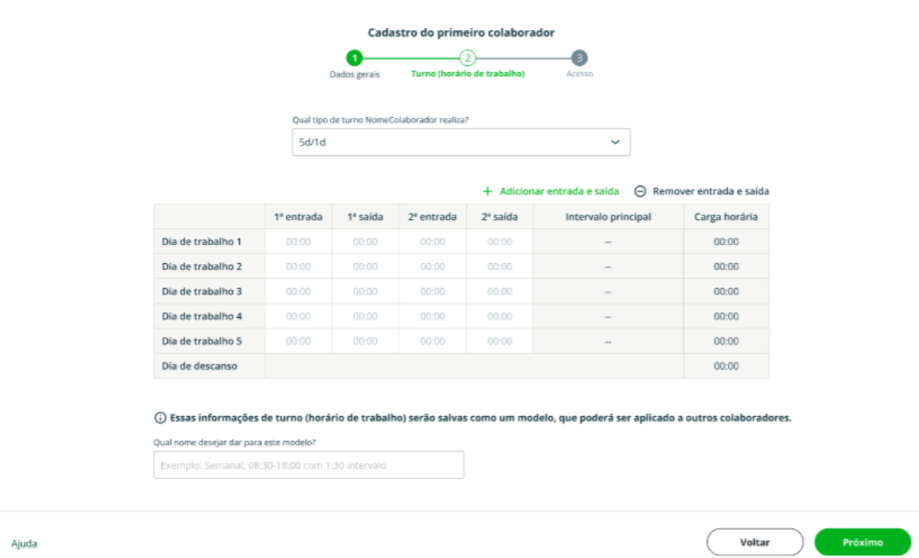Click 2ª saída time for Dia de trabalho 3
Screen dimensions: 919x558
click(x=500, y=291)
